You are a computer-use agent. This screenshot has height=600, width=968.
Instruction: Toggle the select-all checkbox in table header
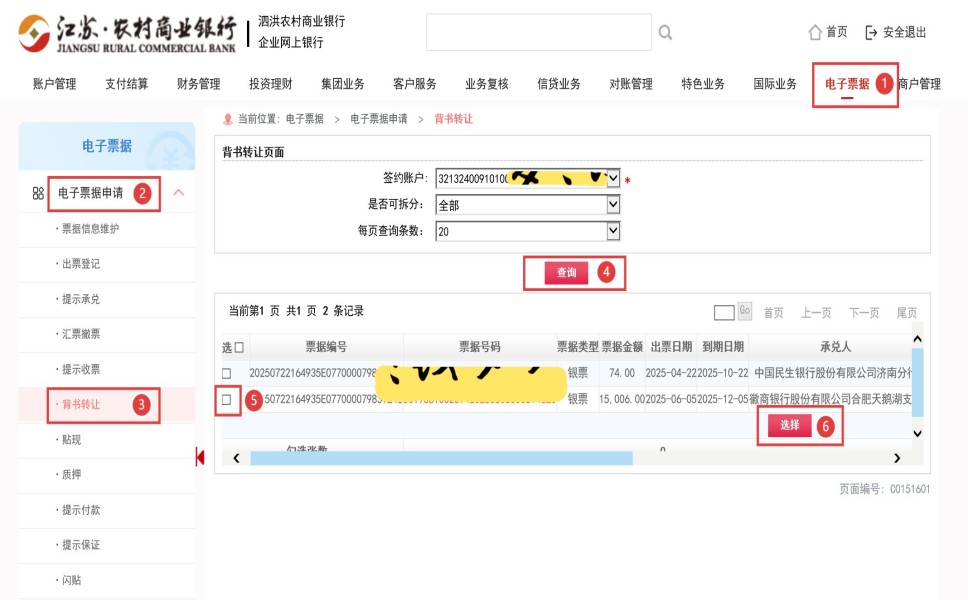[238, 347]
